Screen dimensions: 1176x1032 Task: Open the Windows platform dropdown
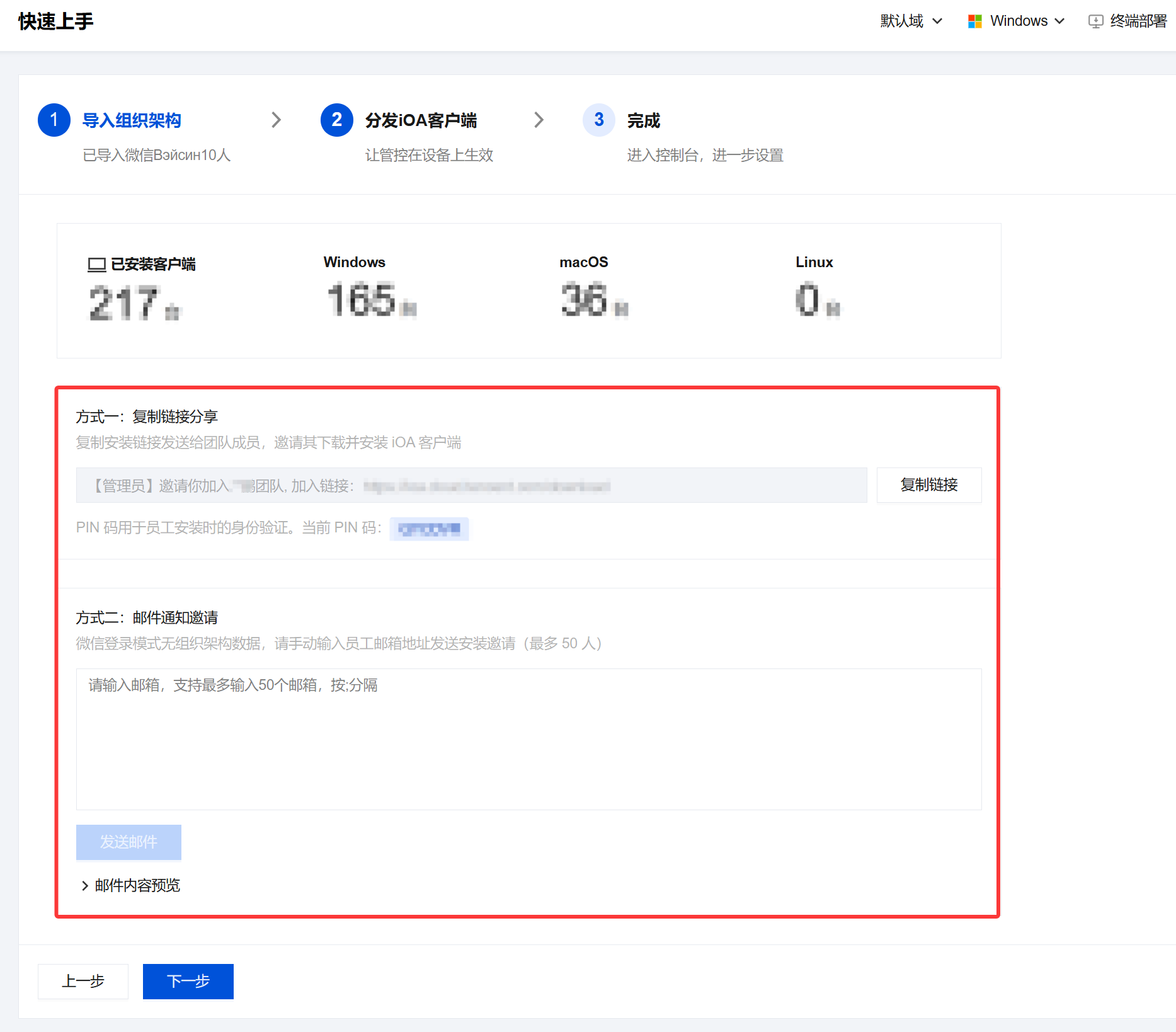tap(1016, 21)
